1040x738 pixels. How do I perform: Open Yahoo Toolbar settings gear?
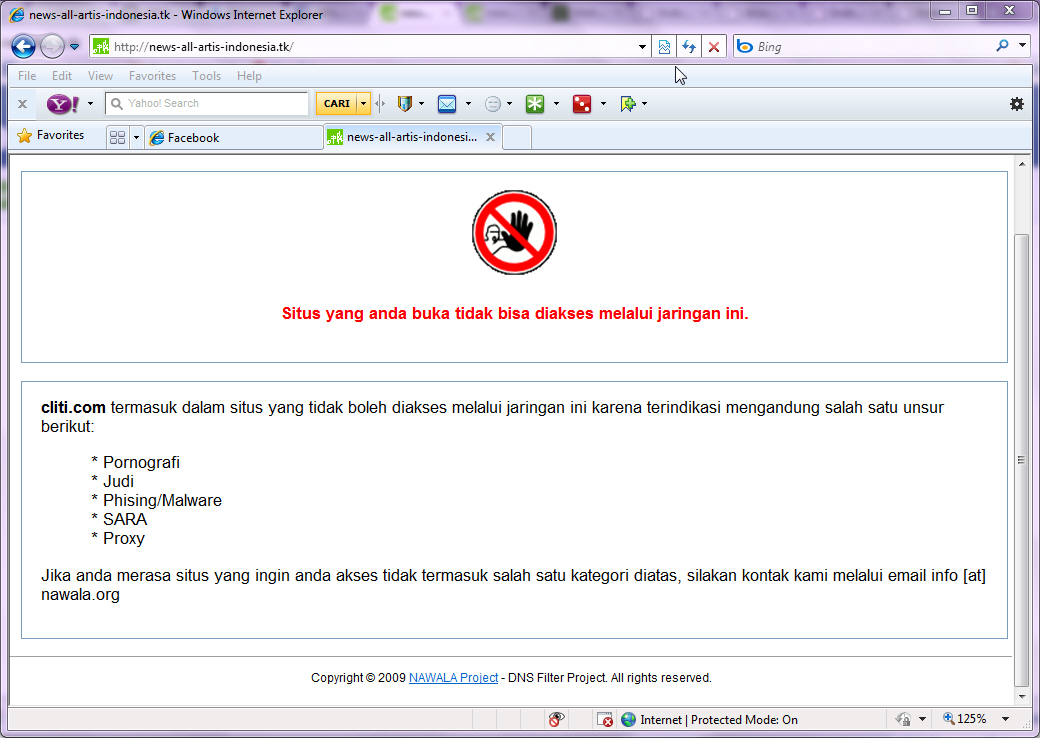point(1017,103)
